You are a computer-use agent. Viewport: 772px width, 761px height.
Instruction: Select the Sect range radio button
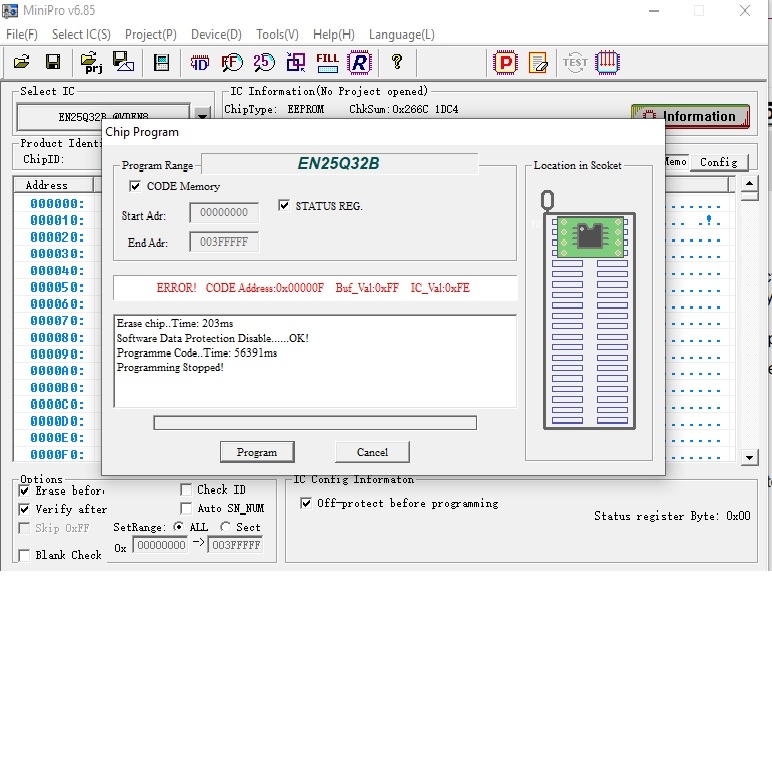coord(225,527)
